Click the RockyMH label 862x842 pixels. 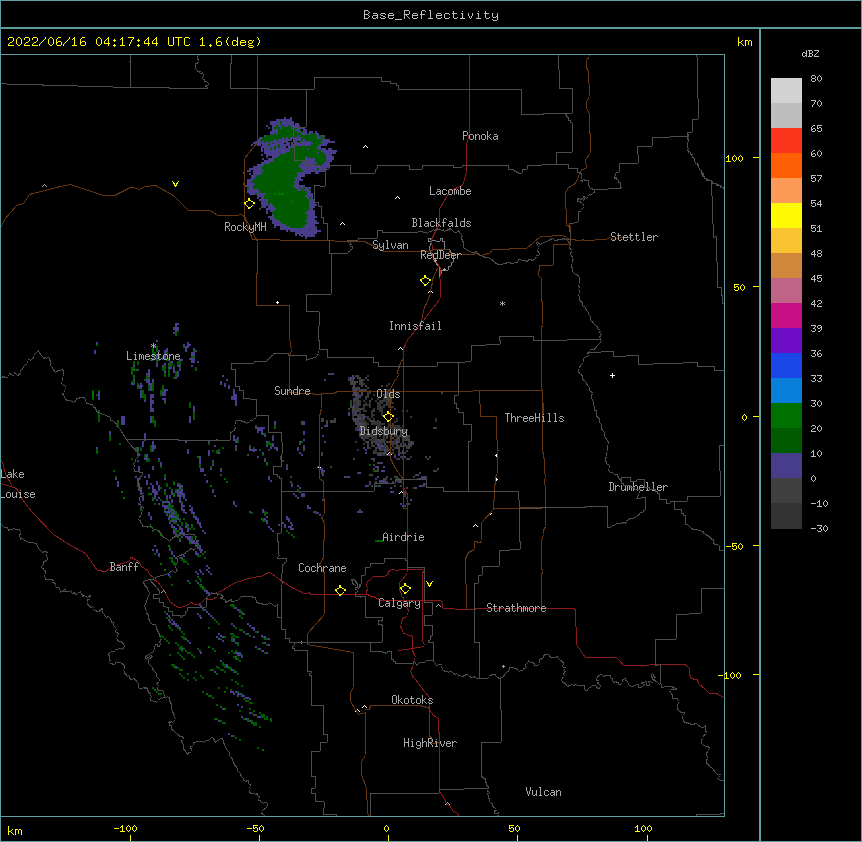click(245, 227)
